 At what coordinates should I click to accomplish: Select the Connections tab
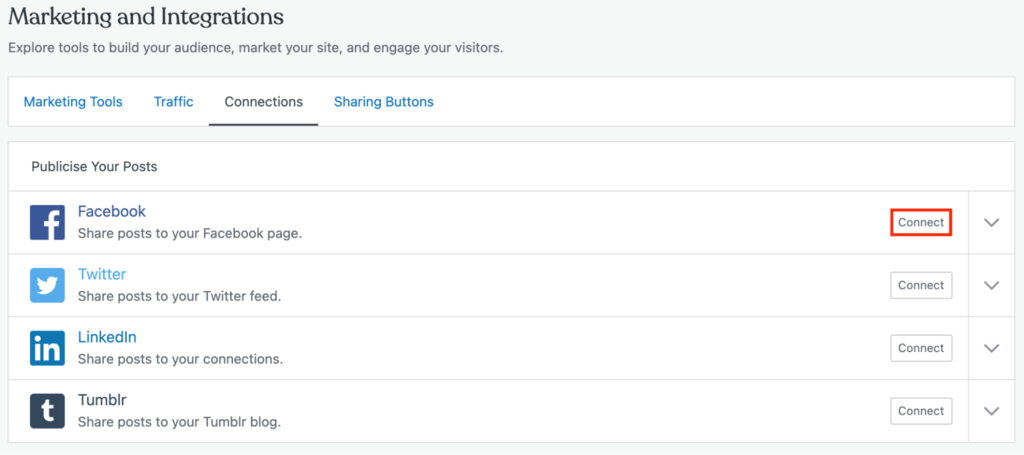click(x=263, y=102)
